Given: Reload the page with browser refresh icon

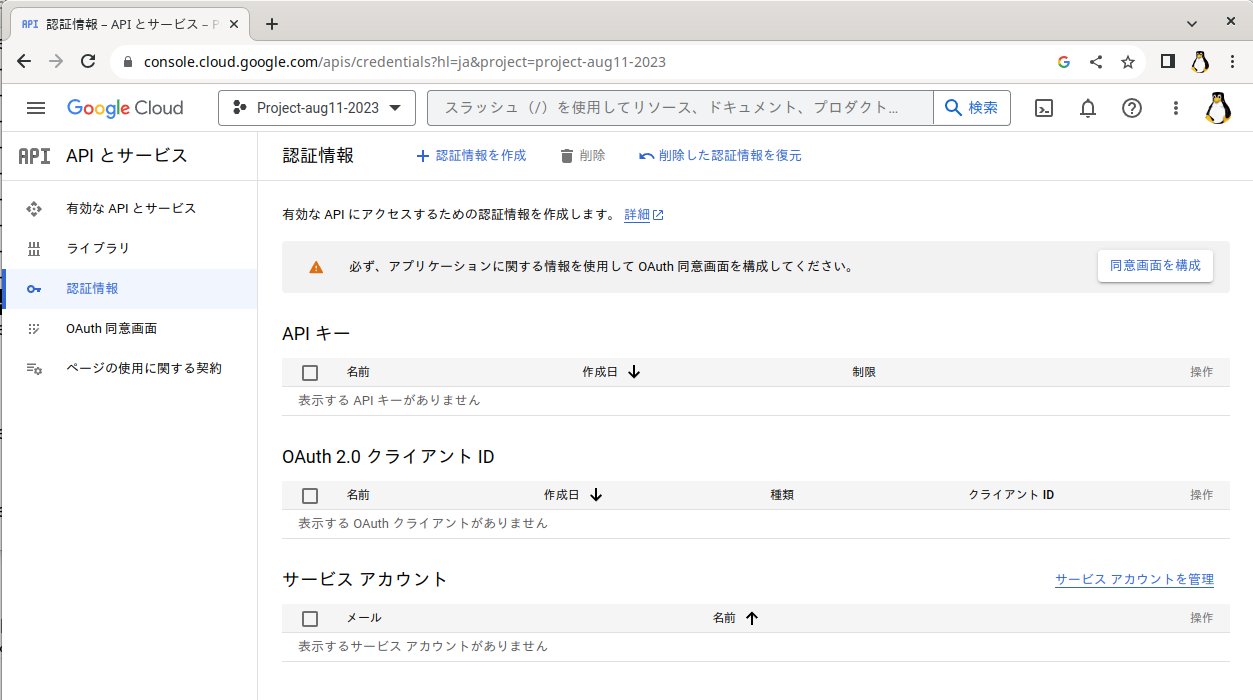Looking at the screenshot, I should pos(88,61).
